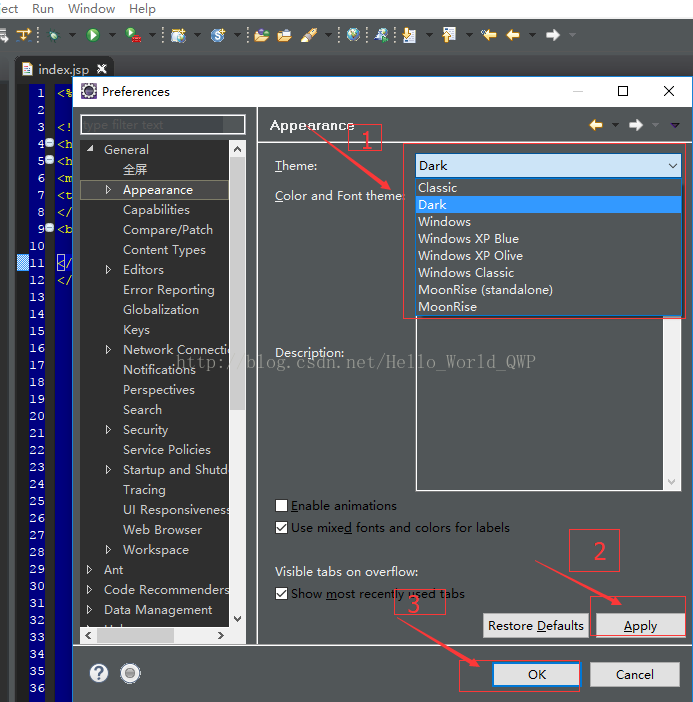The width and height of the screenshot is (693, 702).
Task: Toggle Use mixed fonts and colors checkbox
Action: (281, 527)
